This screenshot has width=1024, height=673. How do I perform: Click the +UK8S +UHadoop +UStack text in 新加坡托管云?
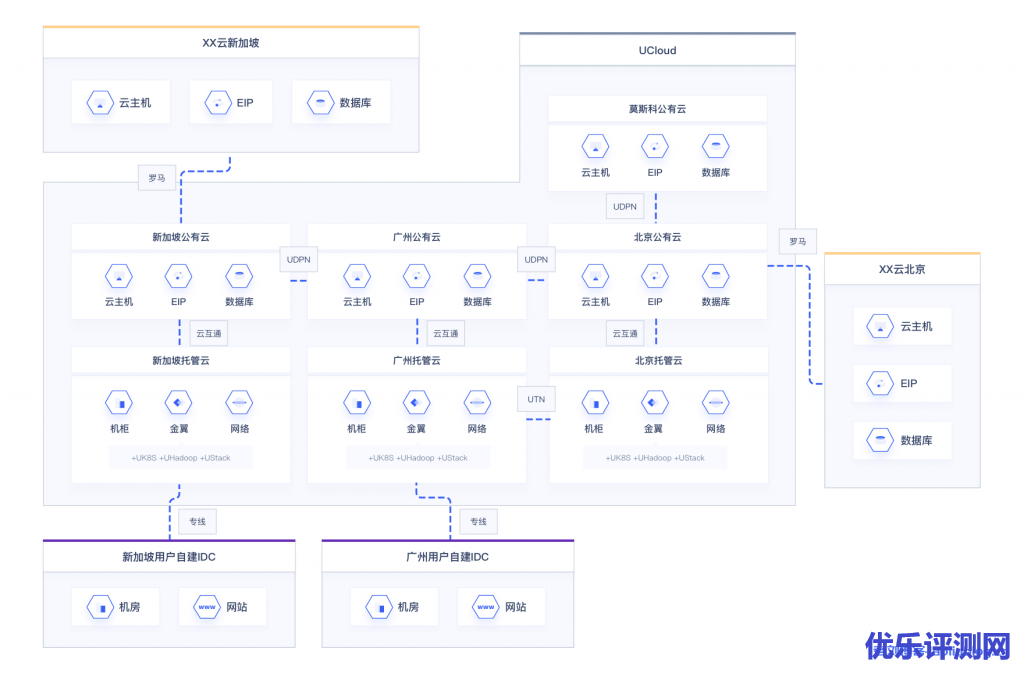pos(180,458)
